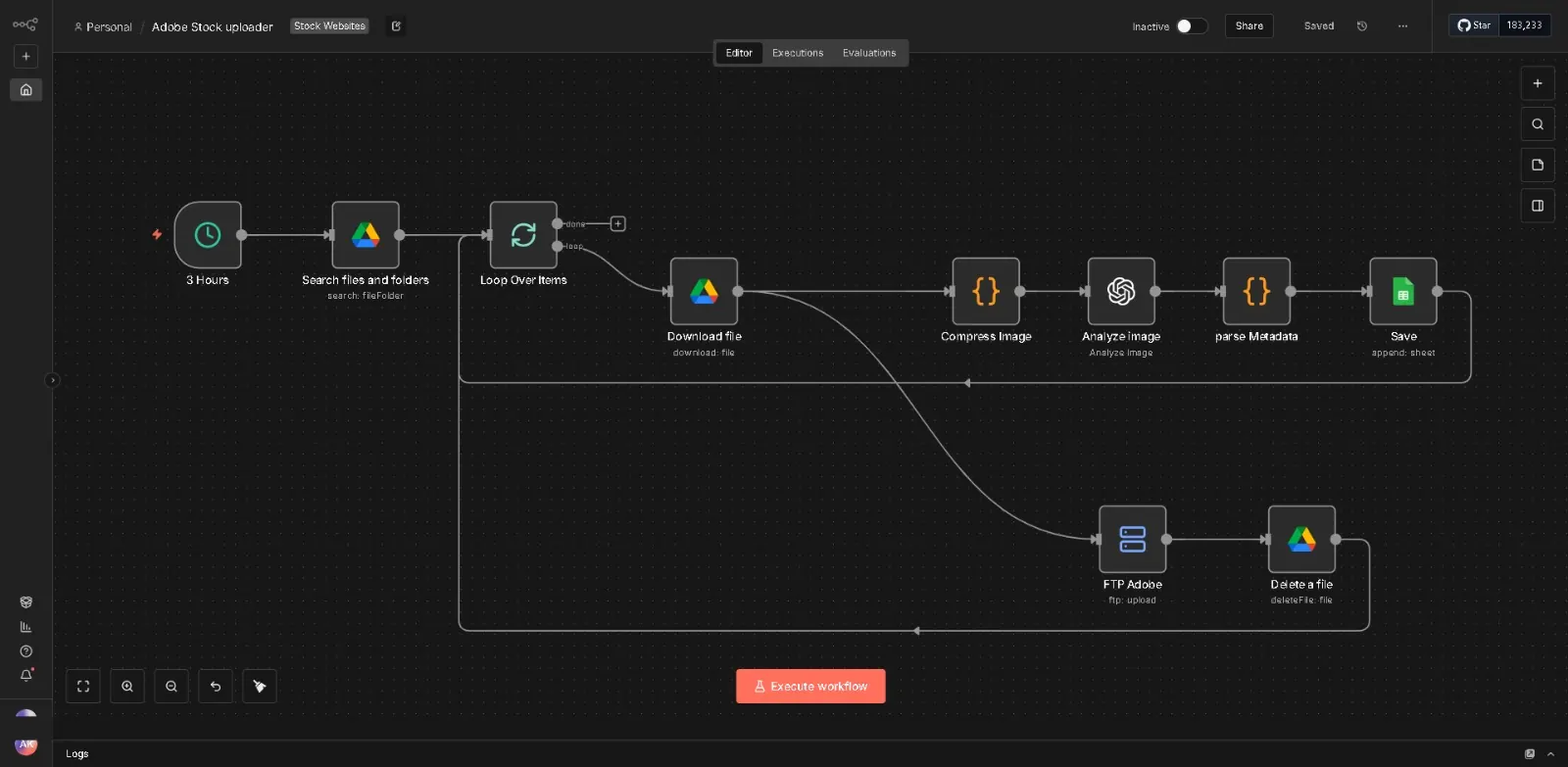Click the fit-to-view canvas icon
The width and height of the screenshot is (1568, 767).
pos(83,686)
